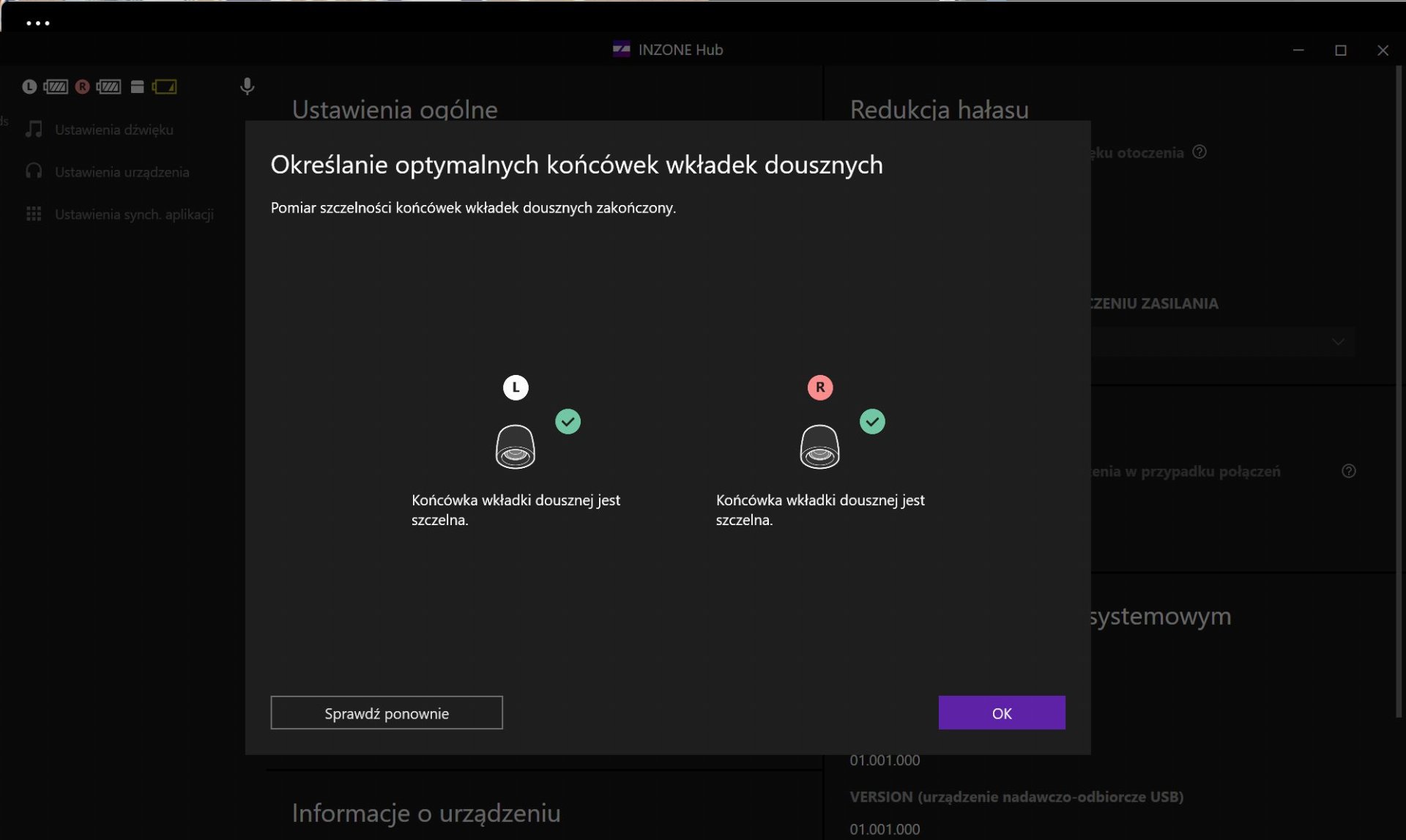Click the charging case battery icon
This screenshot has width=1406, height=840.
pos(164,87)
